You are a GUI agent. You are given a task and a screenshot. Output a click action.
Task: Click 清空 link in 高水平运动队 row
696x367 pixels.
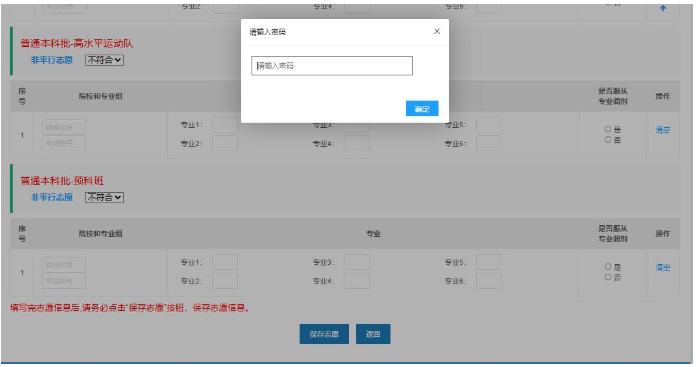click(x=663, y=130)
